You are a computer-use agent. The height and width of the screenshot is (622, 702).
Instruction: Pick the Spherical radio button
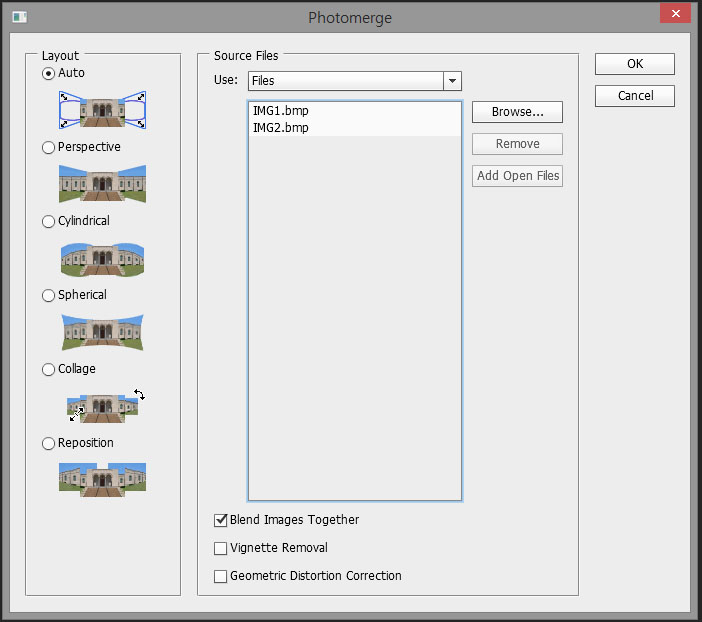click(x=48, y=295)
